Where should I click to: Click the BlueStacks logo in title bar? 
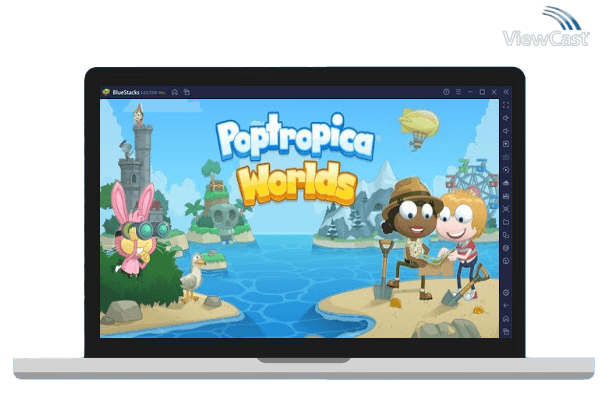(x=106, y=92)
